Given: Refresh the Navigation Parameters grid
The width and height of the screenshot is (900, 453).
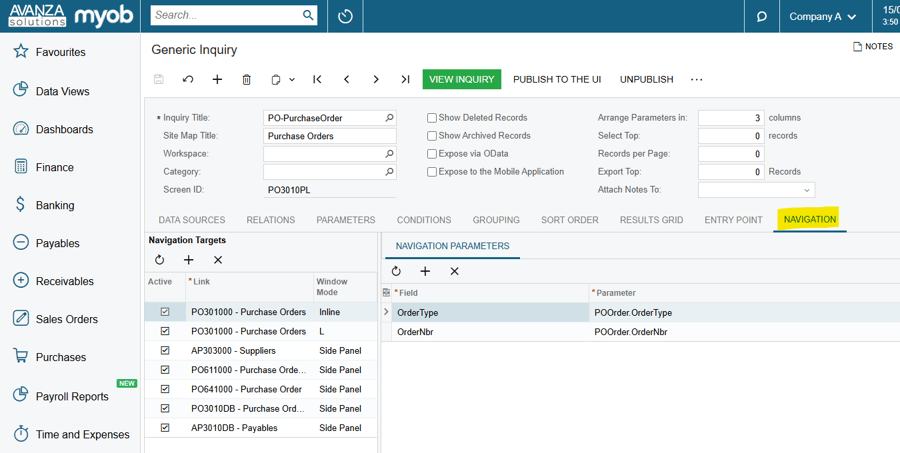Looking at the screenshot, I should click(396, 271).
